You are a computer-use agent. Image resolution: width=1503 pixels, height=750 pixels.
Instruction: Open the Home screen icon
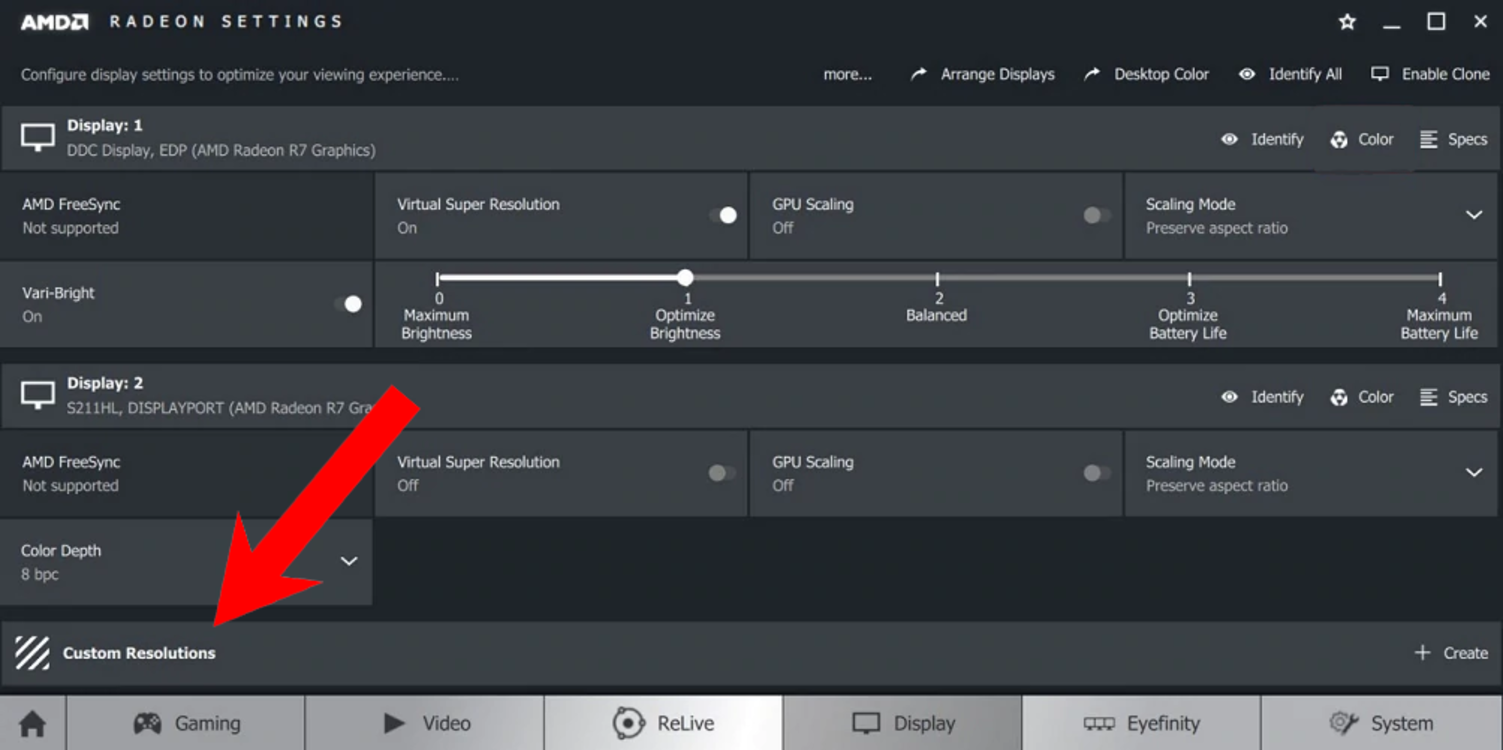click(x=31, y=722)
